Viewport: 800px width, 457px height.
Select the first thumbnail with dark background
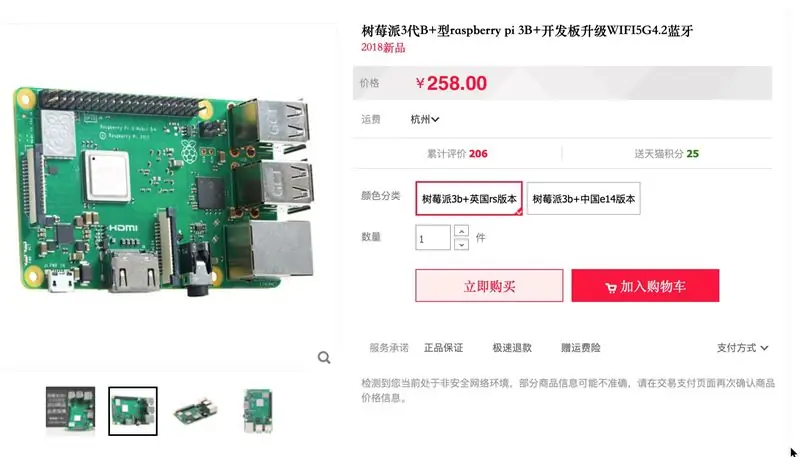tap(70, 411)
